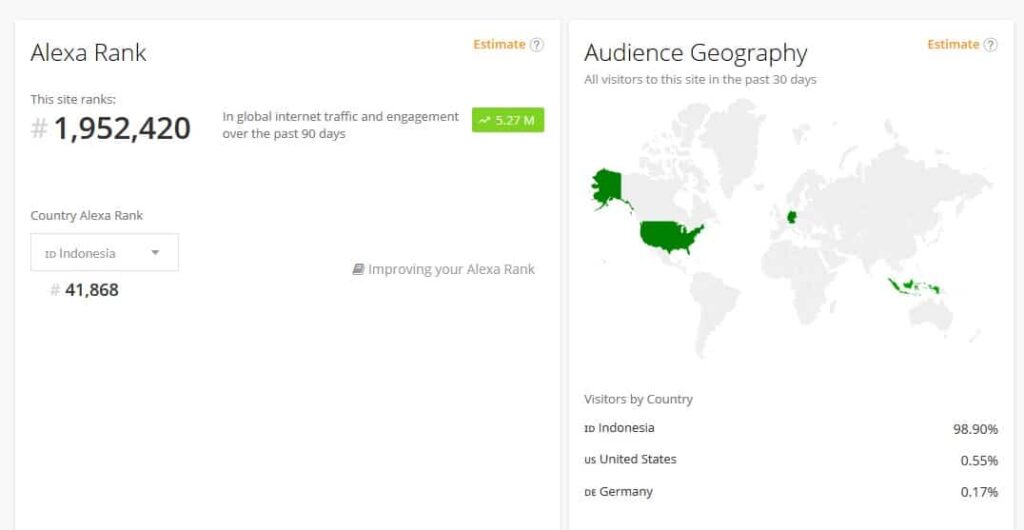1024x530 pixels.
Task: Click the Visitors by Country label
Action: (x=638, y=399)
